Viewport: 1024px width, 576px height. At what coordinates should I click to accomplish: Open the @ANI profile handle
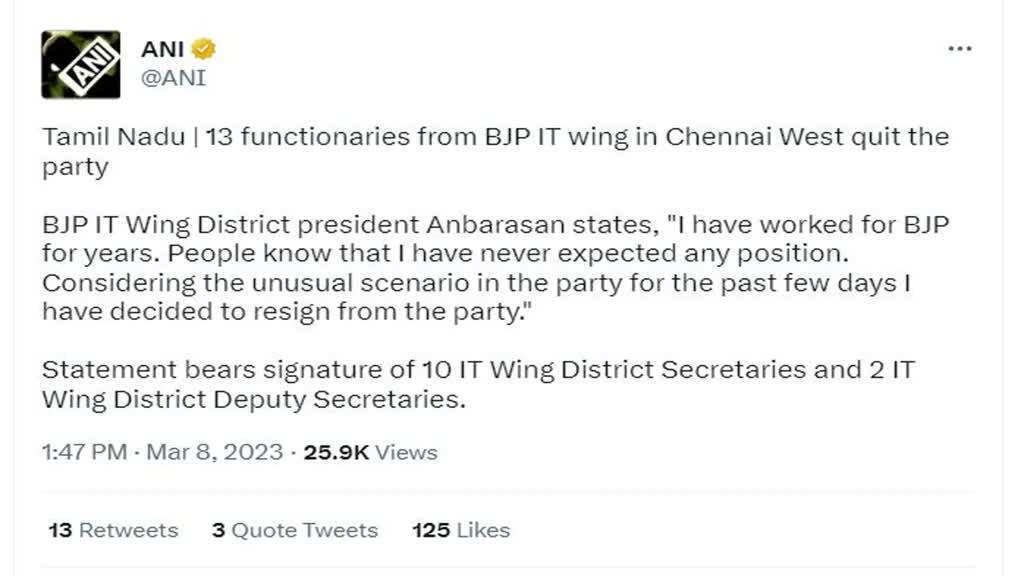174,75
